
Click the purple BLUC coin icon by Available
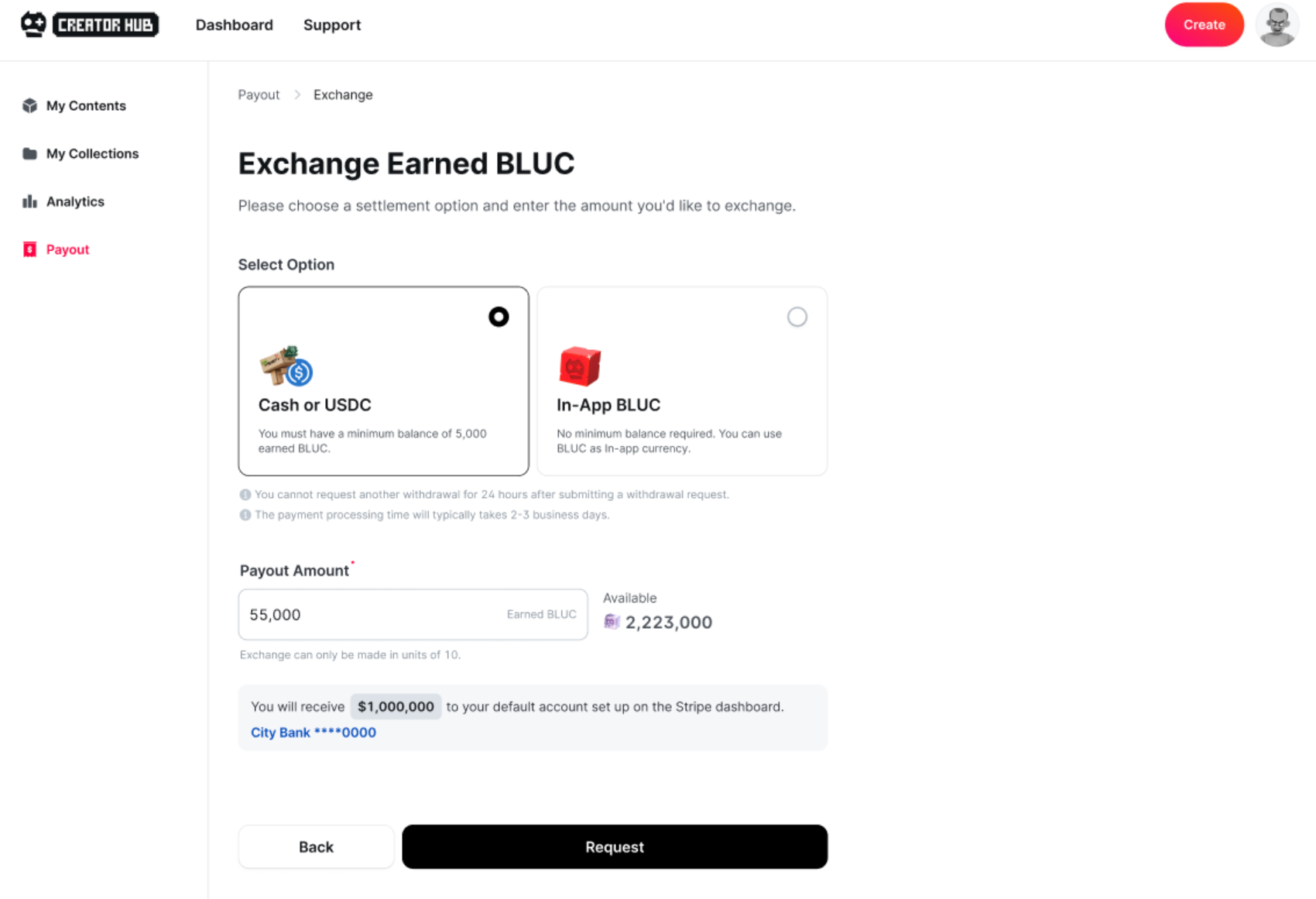[x=612, y=622]
